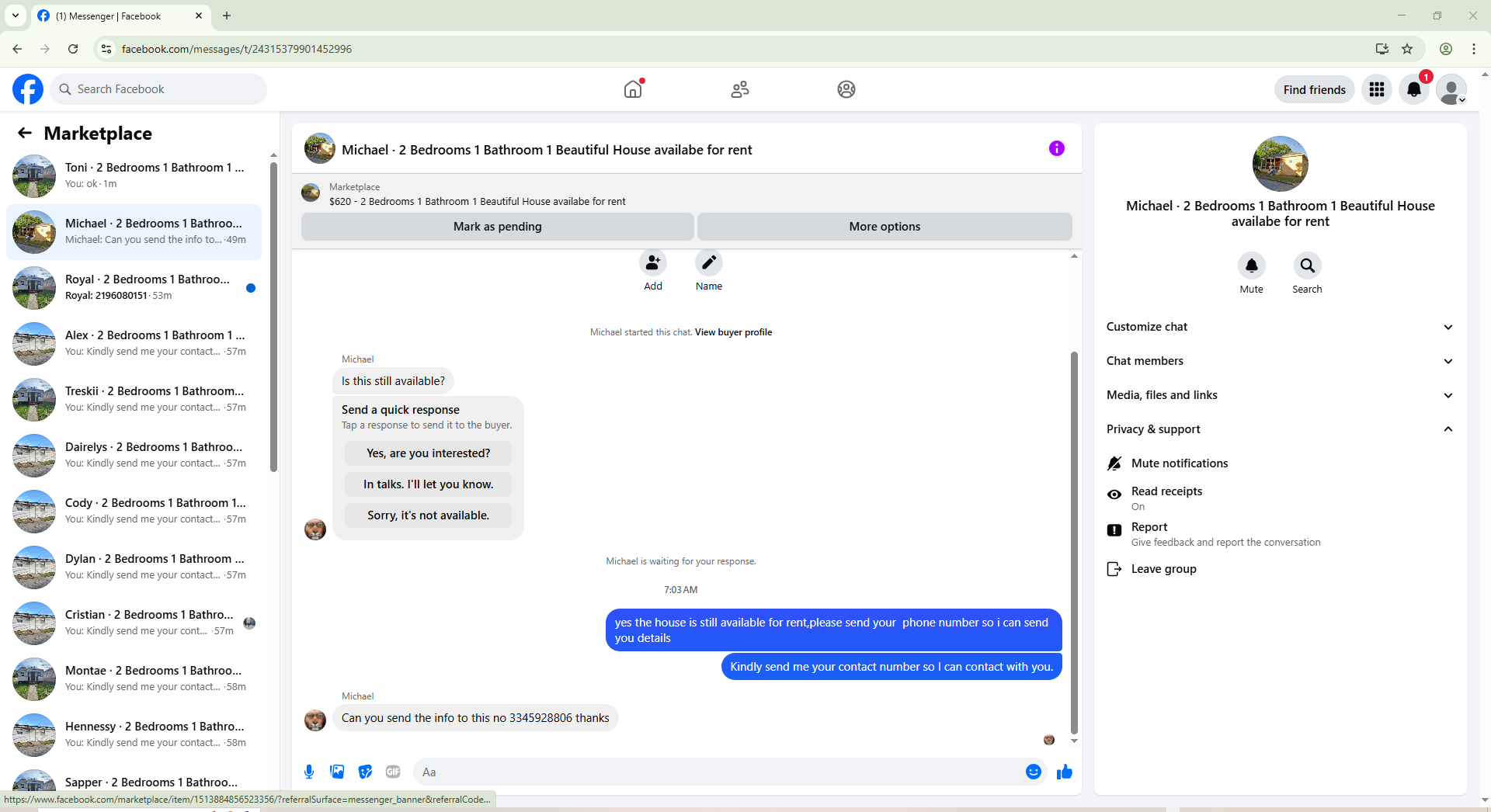Image resolution: width=1491 pixels, height=812 pixels.
Task: Open the notifications bell
Action: coord(1414,89)
